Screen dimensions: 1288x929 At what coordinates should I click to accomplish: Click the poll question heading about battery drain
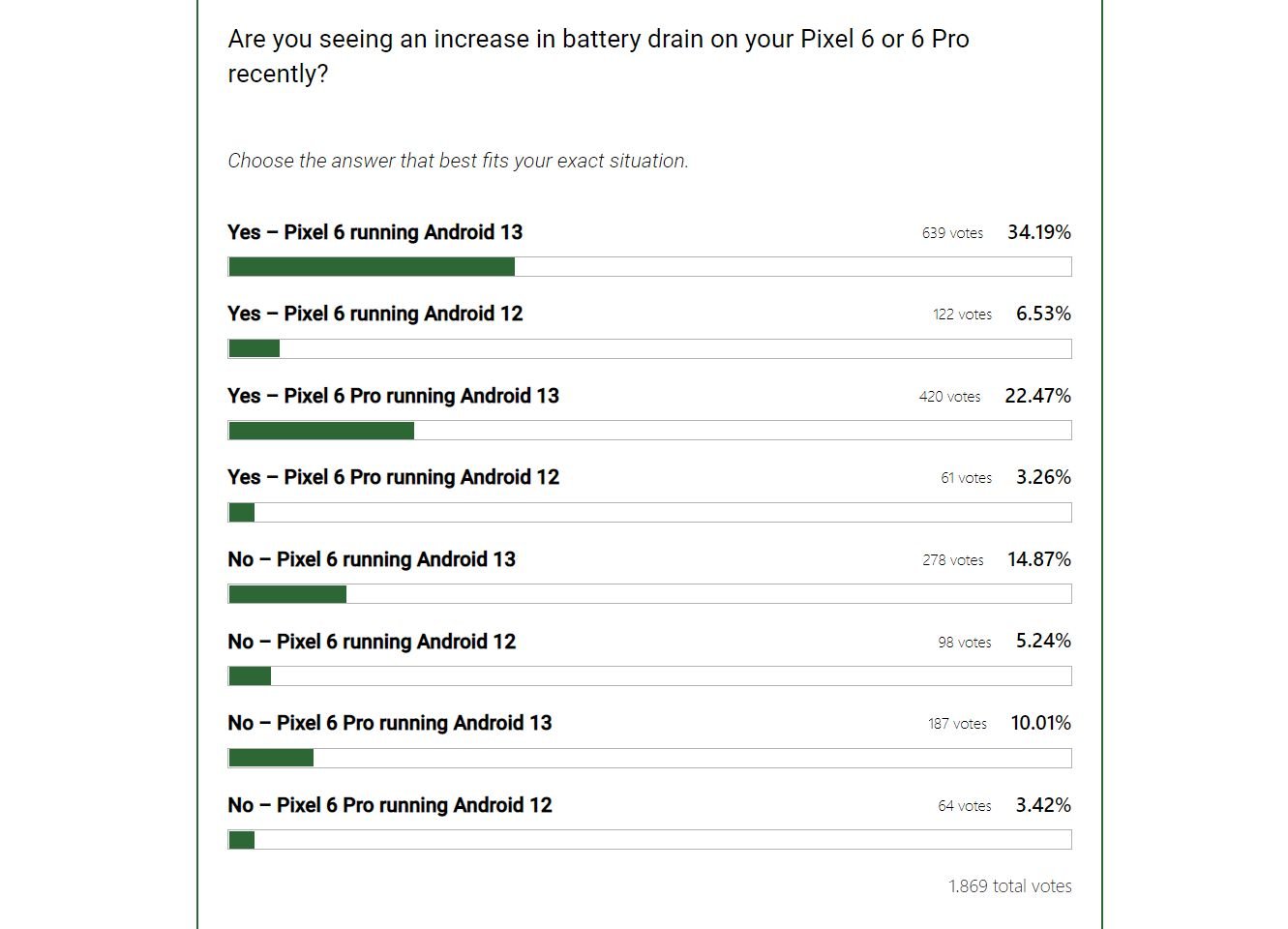(x=598, y=56)
